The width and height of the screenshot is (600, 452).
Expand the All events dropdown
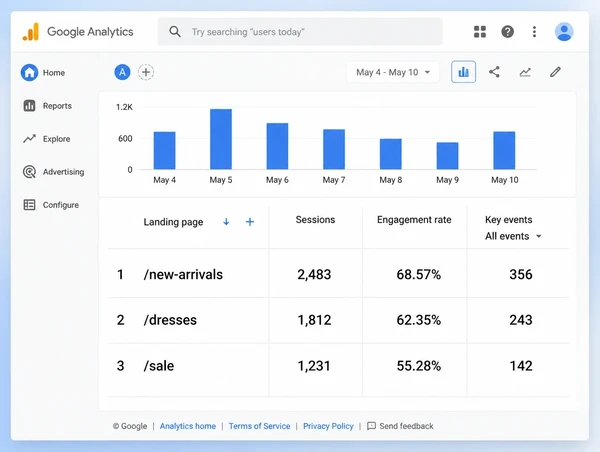tap(513, 236)
